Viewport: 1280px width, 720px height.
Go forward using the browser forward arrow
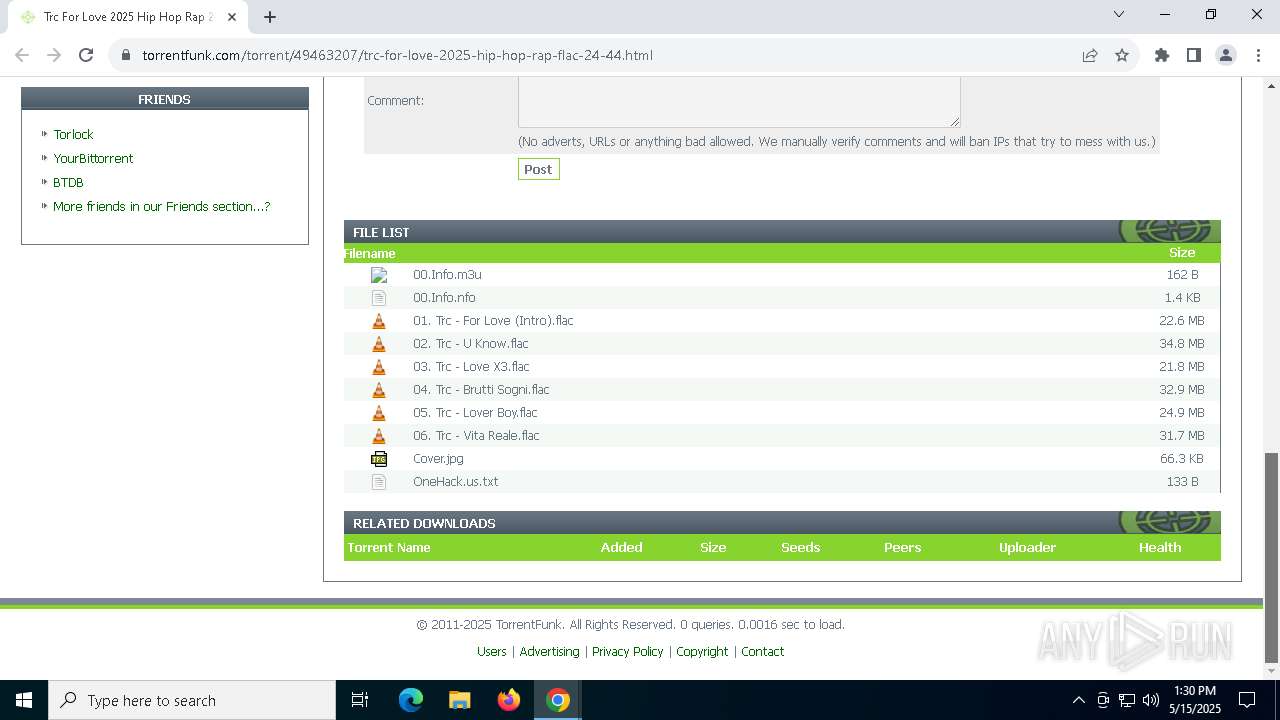click(x=54, y=55)
